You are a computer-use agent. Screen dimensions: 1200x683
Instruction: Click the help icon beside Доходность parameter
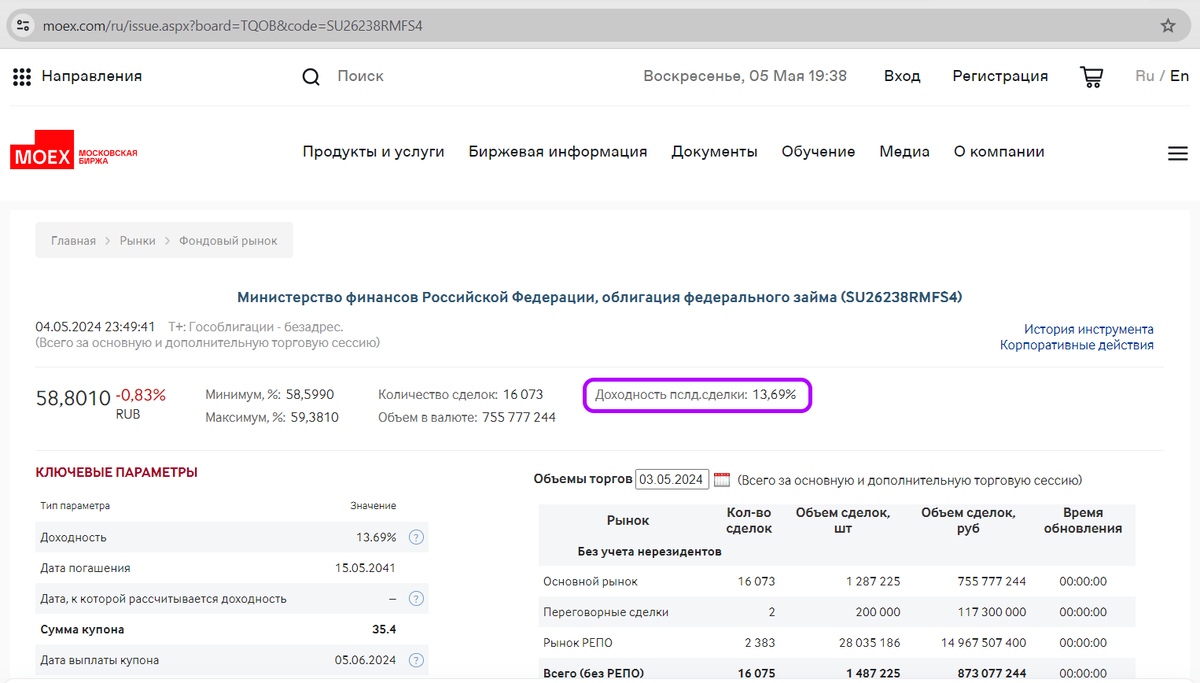[x=416, y=537]
